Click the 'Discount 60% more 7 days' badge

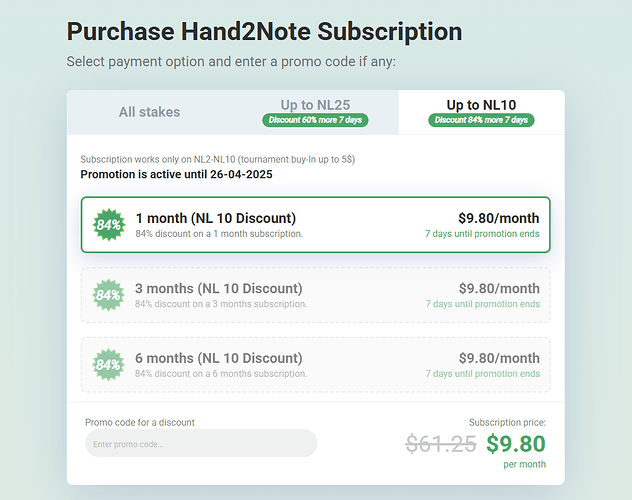click(315, 120)
